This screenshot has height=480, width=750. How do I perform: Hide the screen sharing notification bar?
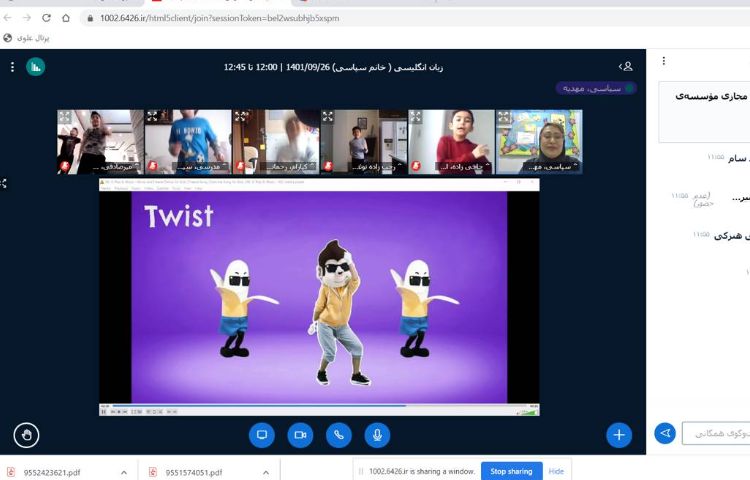[556, 471]
